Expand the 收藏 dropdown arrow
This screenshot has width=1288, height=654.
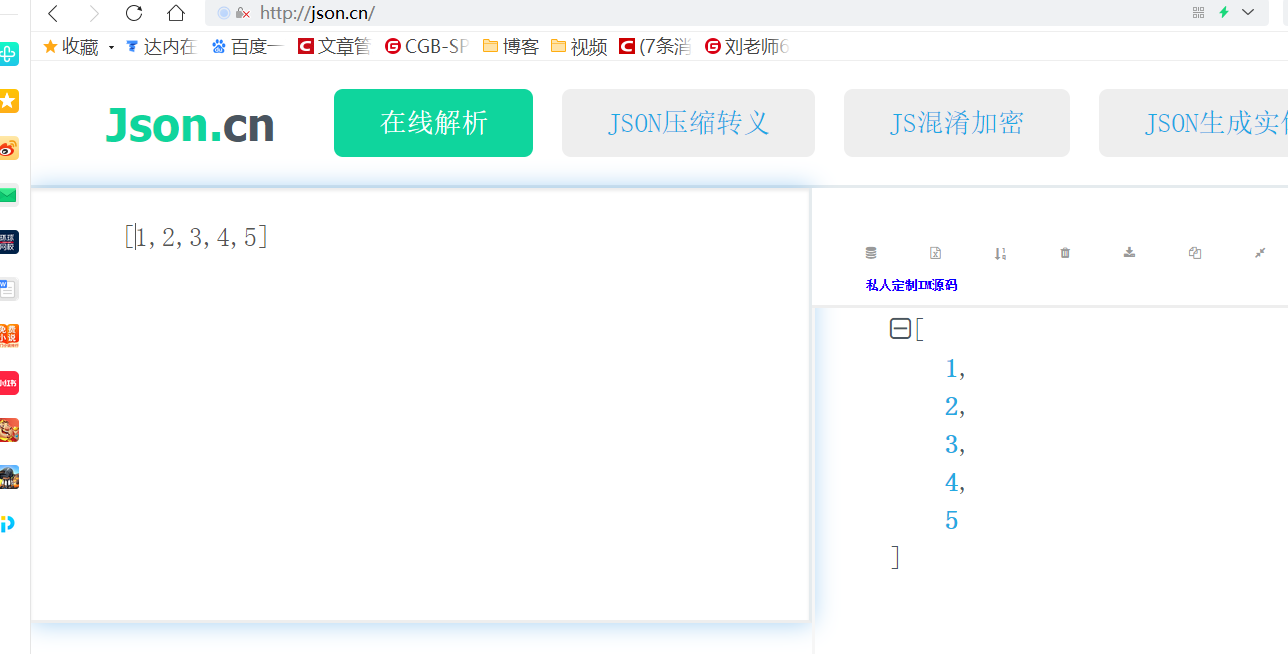coord(111,47)
